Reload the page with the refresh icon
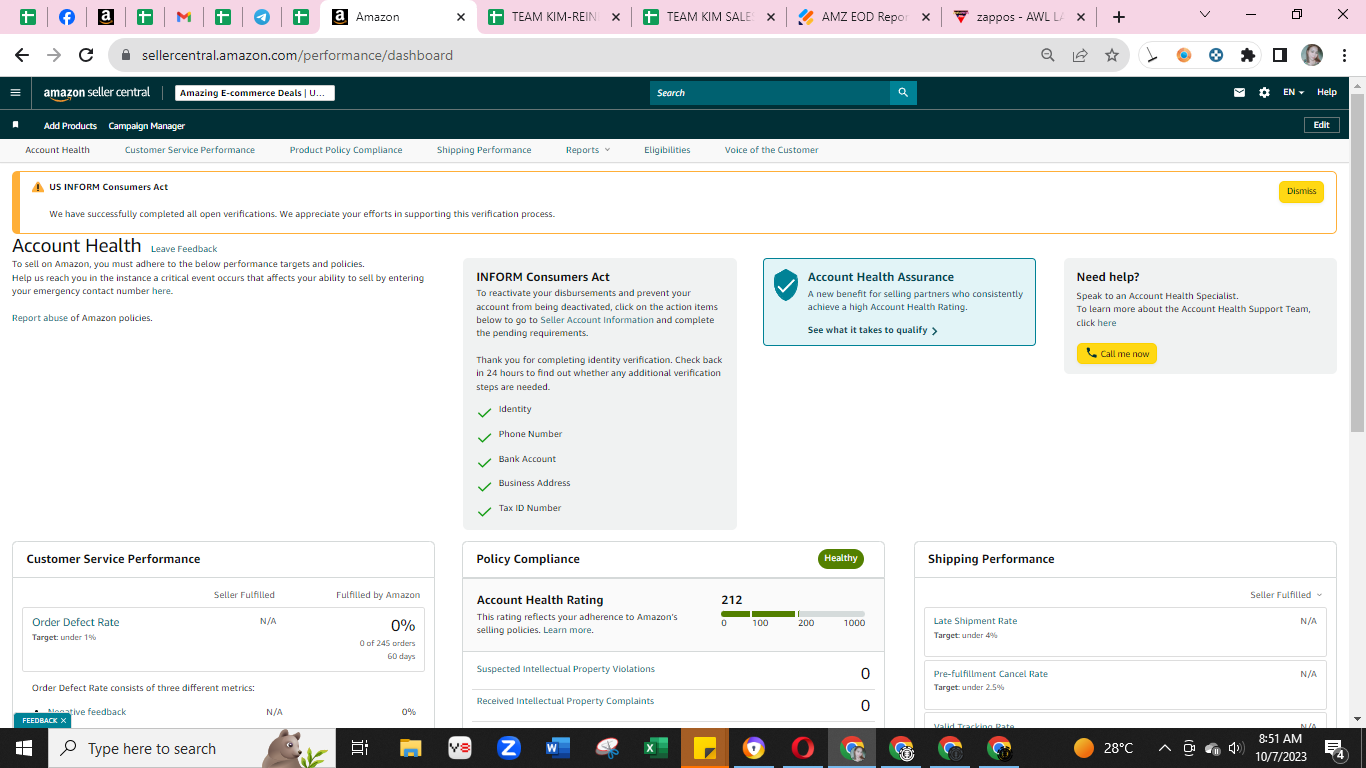The width and height of the screenshot is (1366, 768). coord(86,55)
